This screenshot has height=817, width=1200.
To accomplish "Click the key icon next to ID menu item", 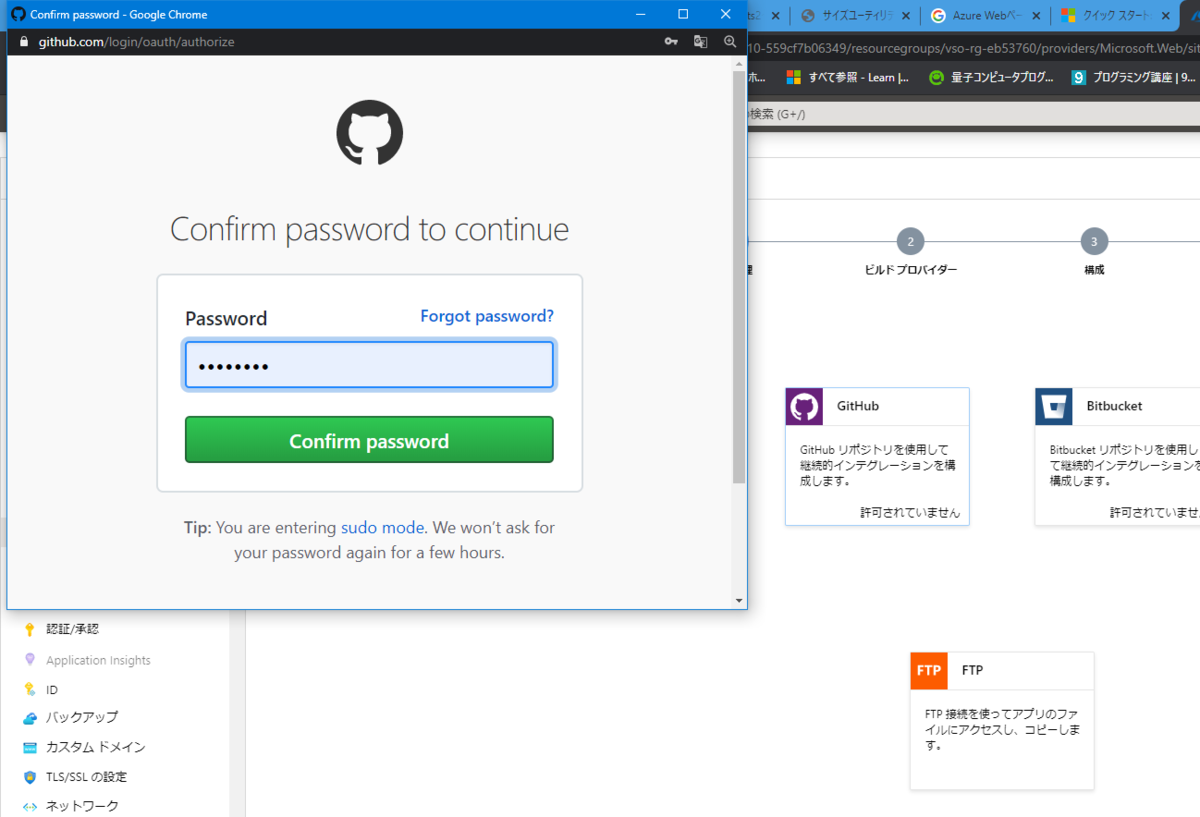I will [30, 690].
